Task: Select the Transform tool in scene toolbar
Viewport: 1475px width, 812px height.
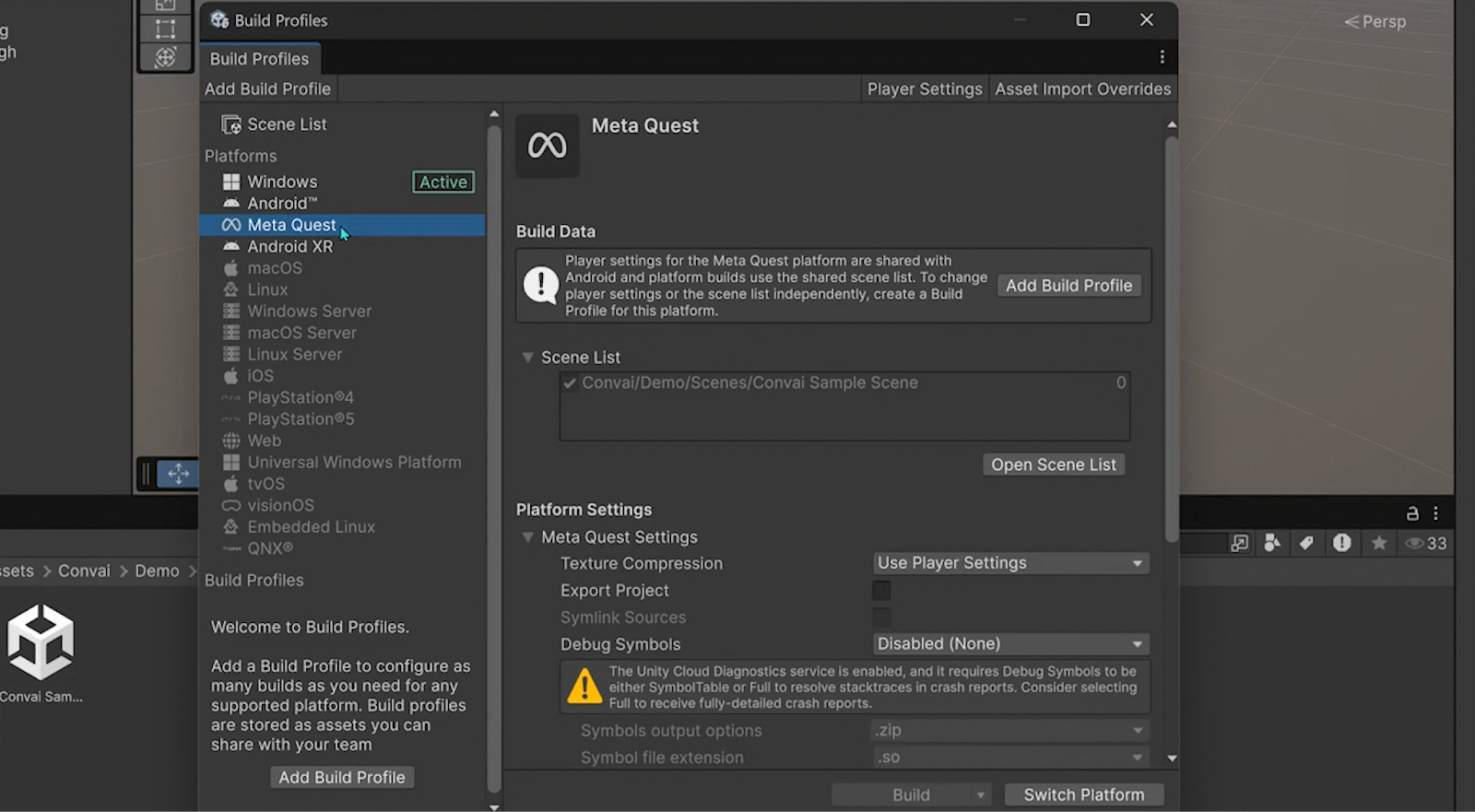Action: 165,57
